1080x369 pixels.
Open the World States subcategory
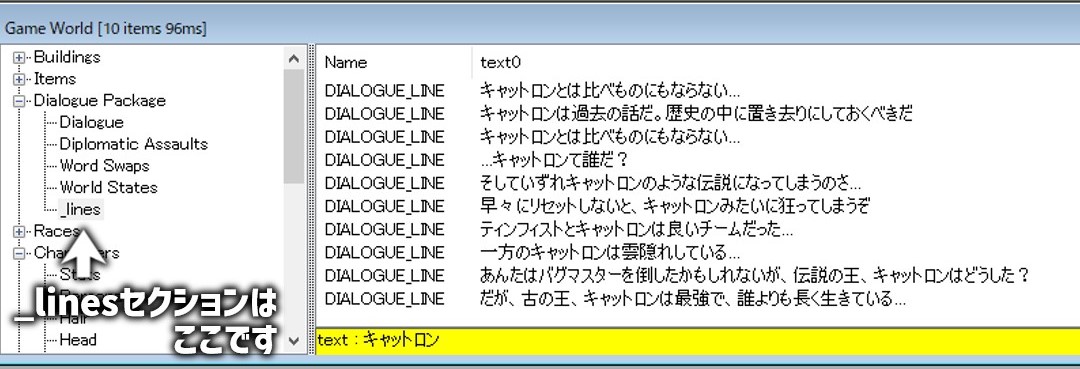coord(108,187)
